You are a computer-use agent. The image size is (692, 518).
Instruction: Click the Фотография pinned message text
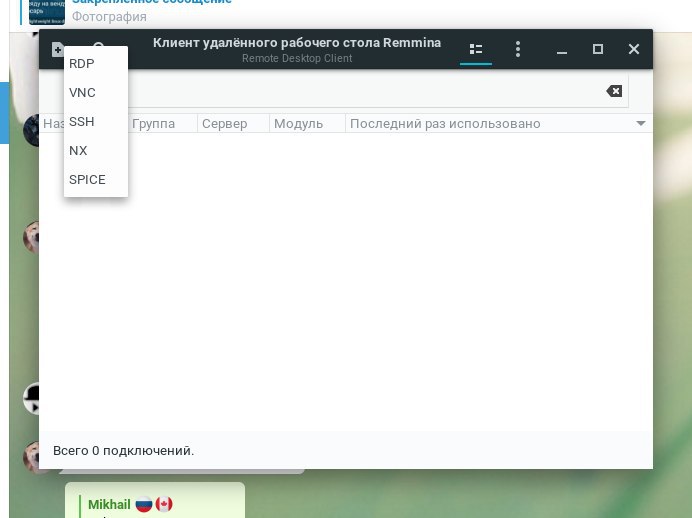(x=109, y=17)
